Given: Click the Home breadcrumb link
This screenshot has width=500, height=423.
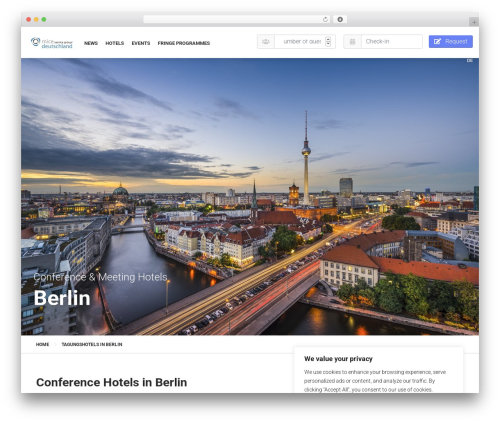Looking at the screenshot, I should point(42,344).
